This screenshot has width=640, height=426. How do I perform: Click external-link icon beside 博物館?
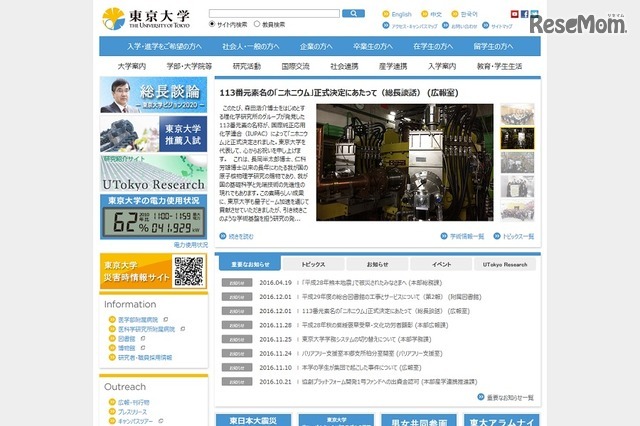click(x=142, y=348)
